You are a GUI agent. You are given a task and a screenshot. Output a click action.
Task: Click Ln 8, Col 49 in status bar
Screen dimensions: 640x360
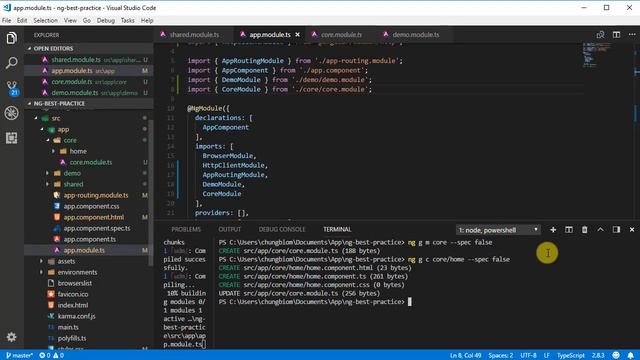tap(465, 356)
